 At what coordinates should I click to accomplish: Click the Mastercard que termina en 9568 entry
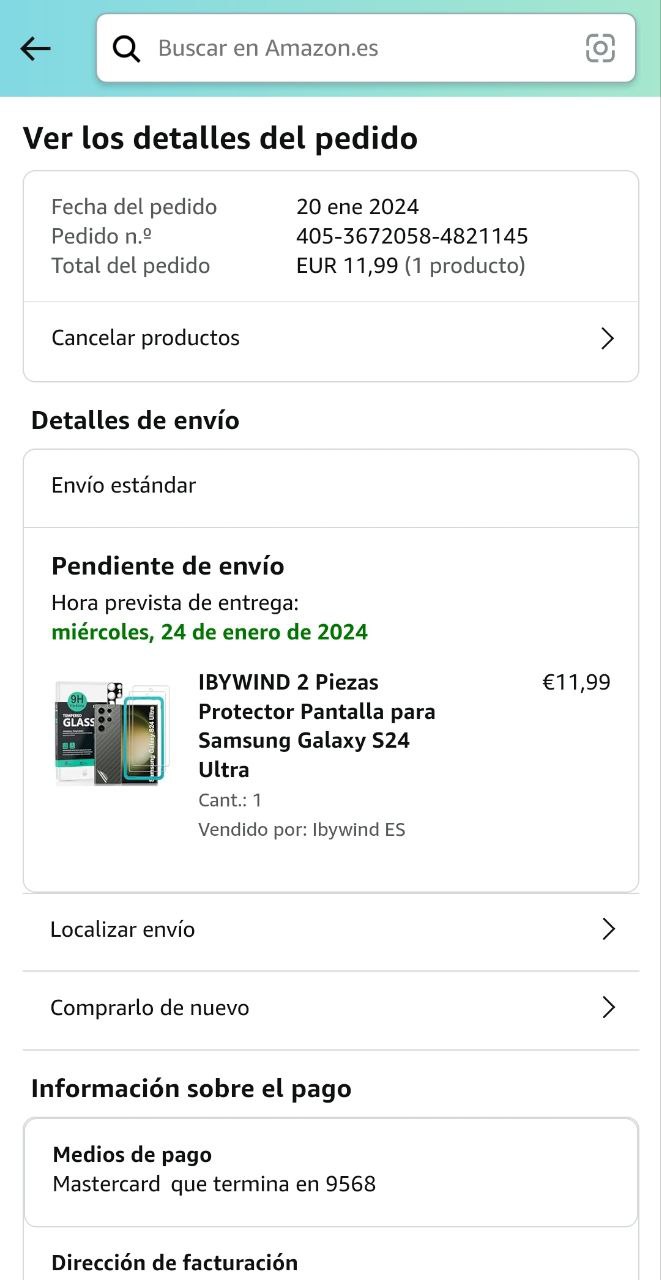pos(214,1184)
